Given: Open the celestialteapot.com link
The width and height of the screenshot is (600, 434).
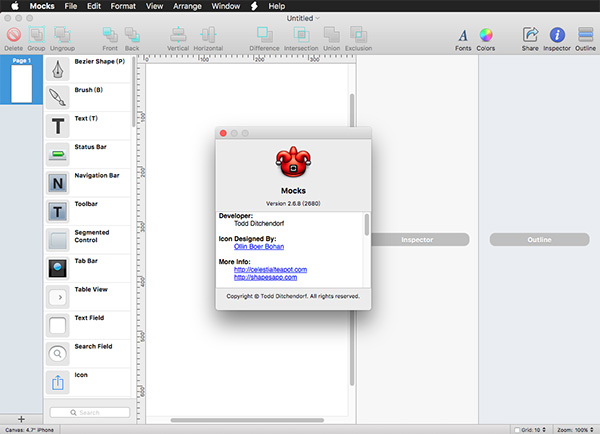Looking at the screenshot, I should 271,269.
